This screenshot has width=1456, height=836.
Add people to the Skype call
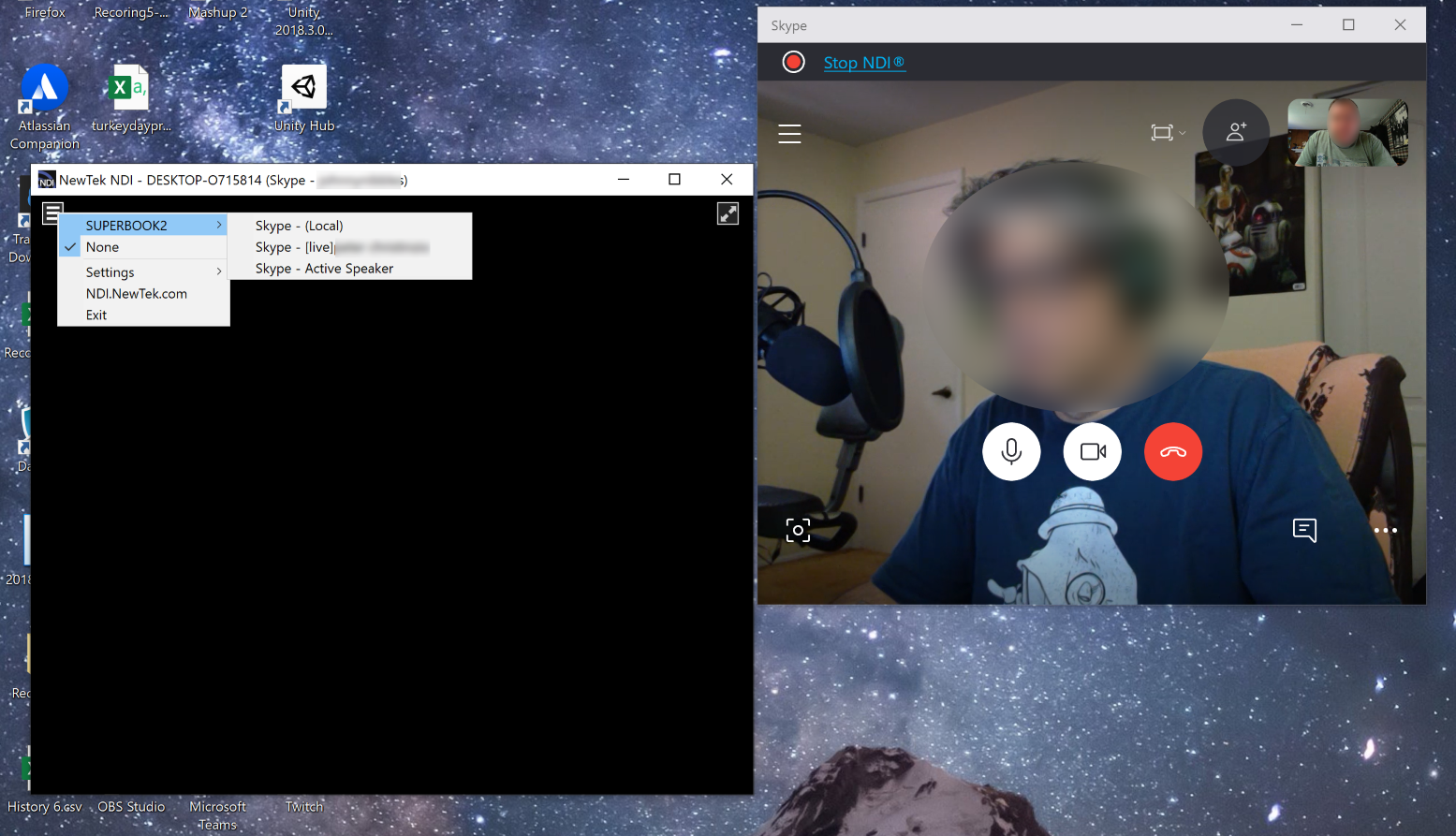(x=1236, y=132)
